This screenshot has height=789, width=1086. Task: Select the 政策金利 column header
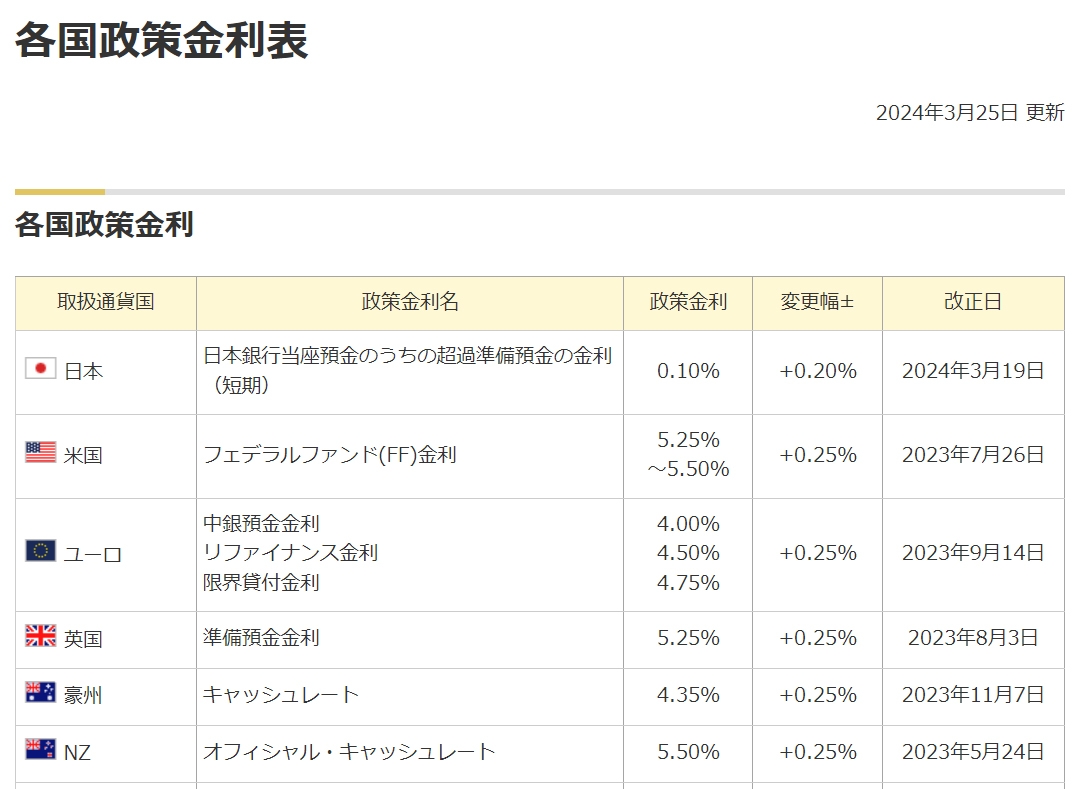(688, 303)
